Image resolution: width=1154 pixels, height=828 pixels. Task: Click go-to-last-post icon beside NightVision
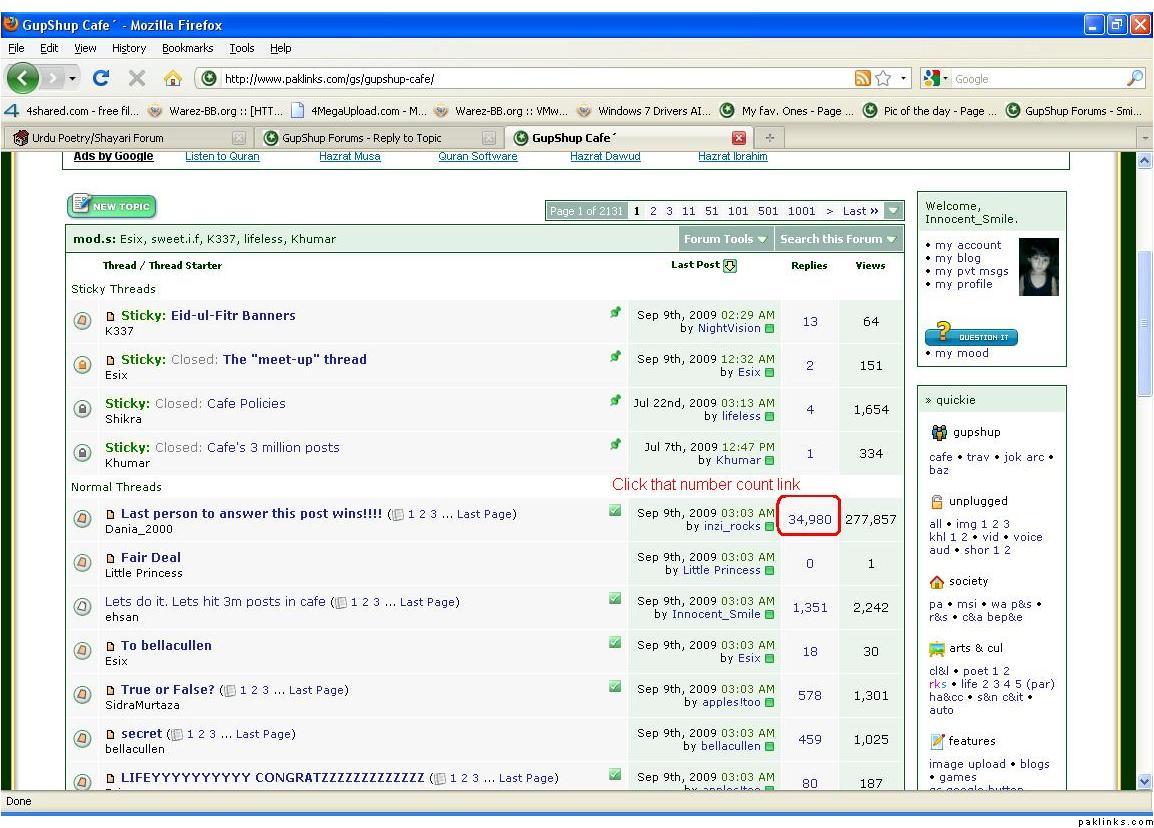click(x=770, y=328)
